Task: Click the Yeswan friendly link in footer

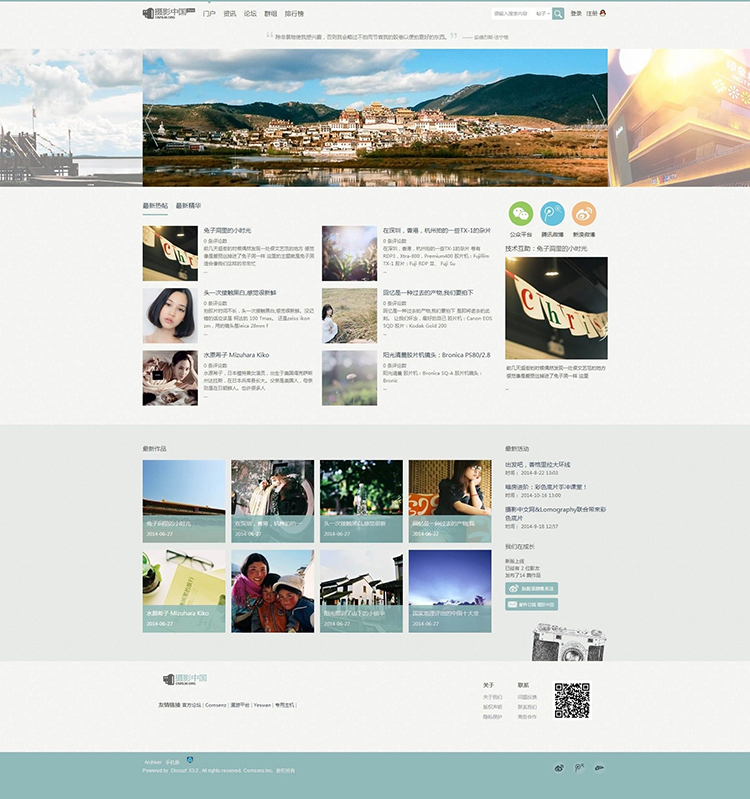Action: [262, 705]
